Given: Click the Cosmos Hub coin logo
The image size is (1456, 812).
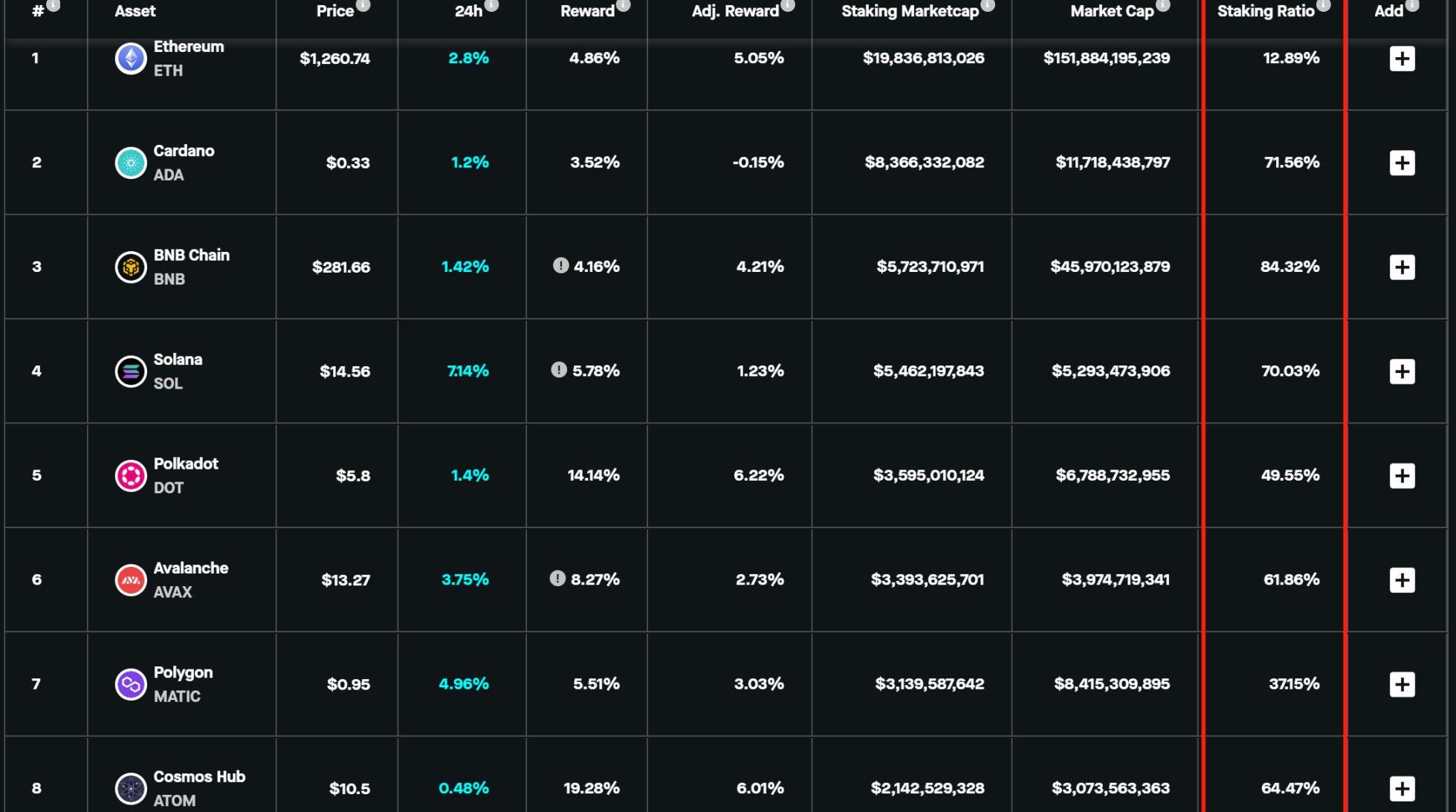Looking at the screenshot, I should pyautogui.click(x=131, y=788).
